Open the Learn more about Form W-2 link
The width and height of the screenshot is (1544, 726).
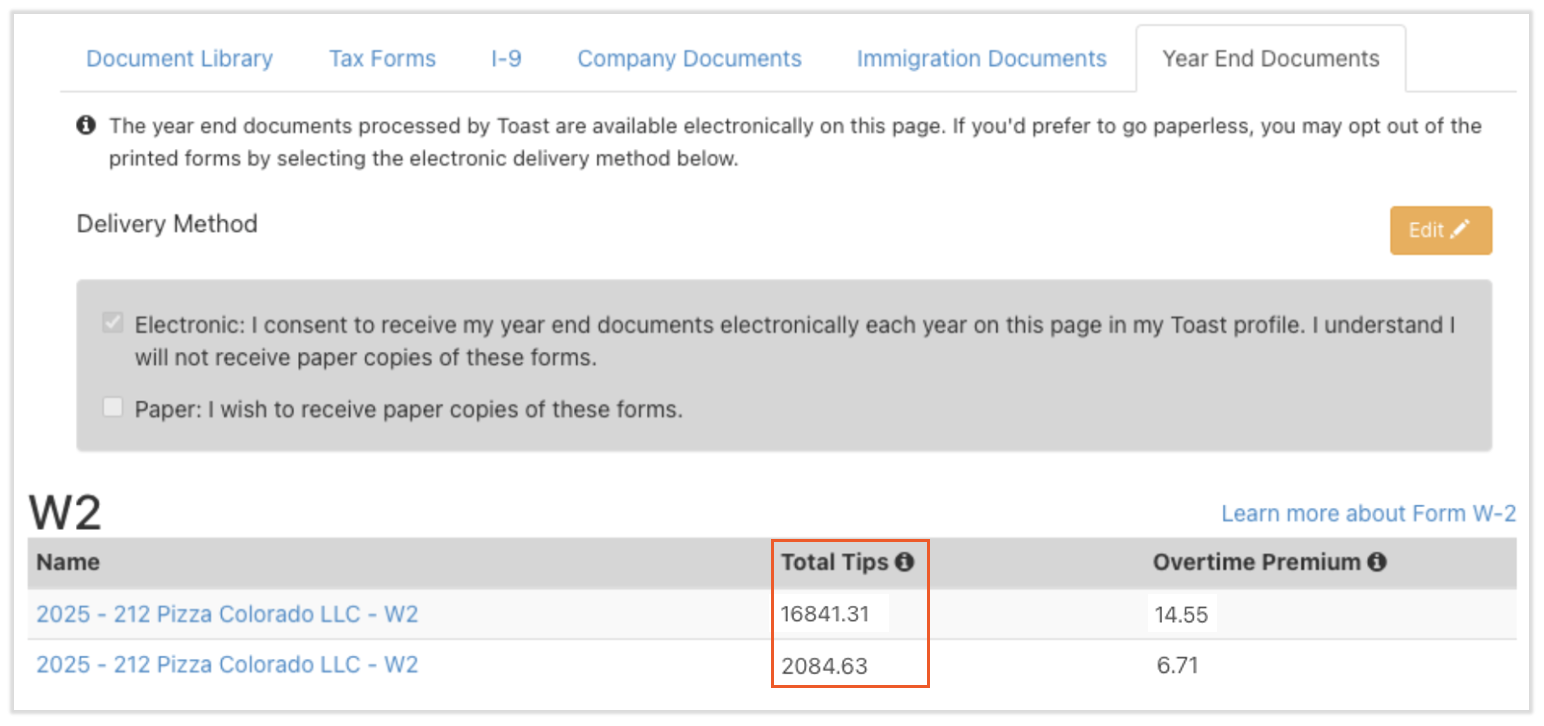click(x=1368, y=513)
